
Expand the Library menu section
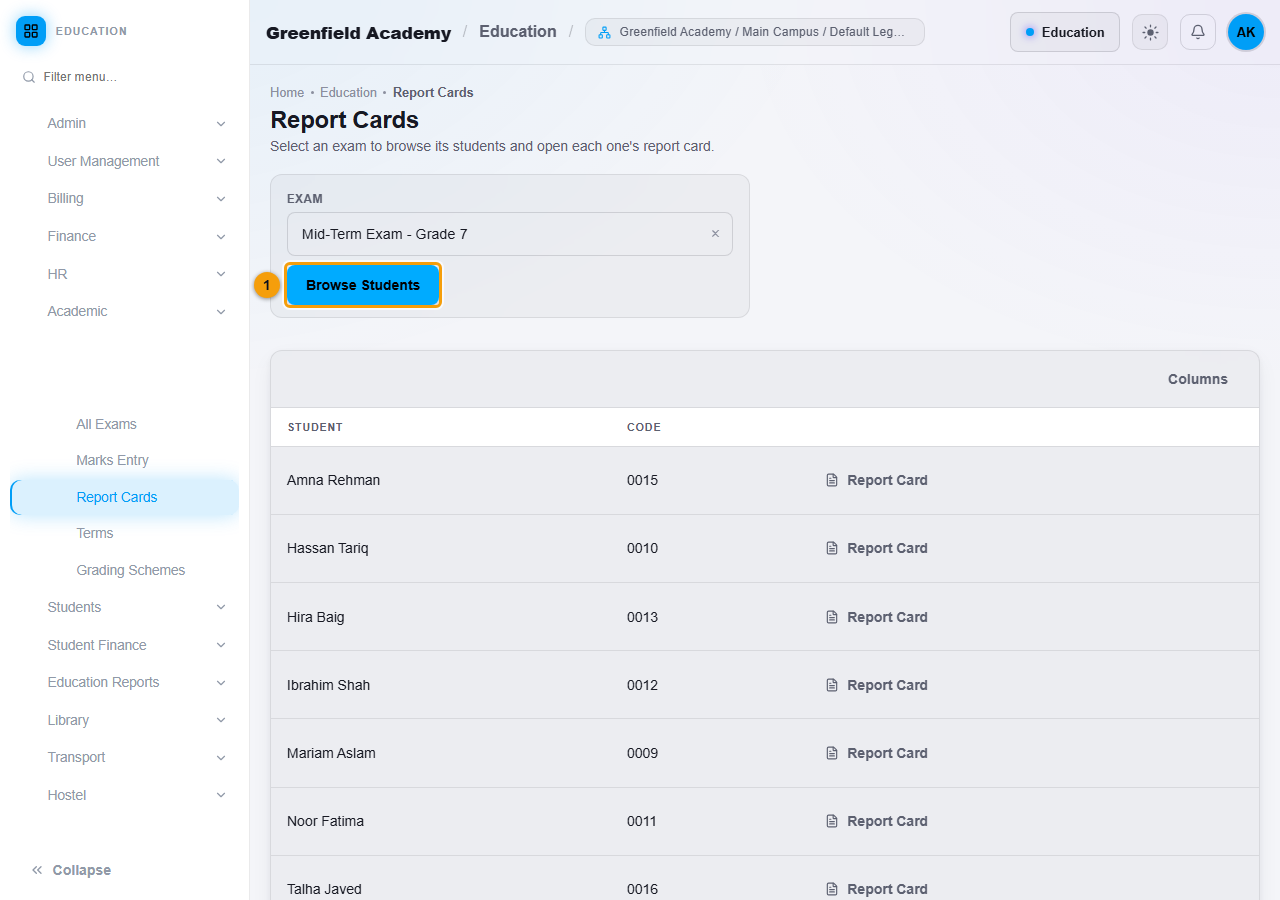[125, 720]
